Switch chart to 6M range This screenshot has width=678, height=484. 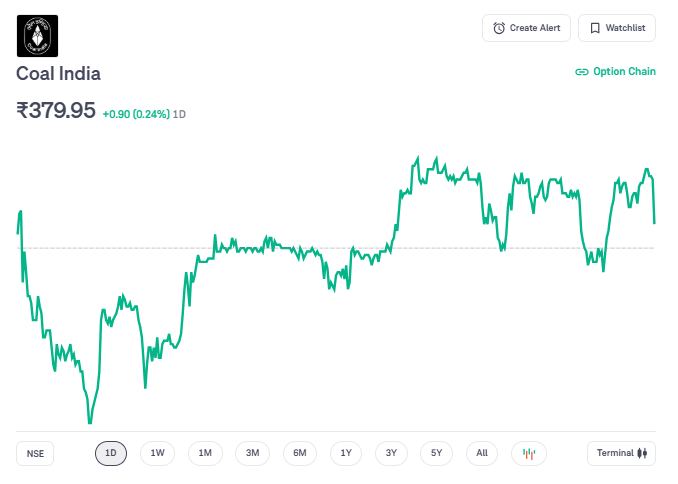[300, 453]
